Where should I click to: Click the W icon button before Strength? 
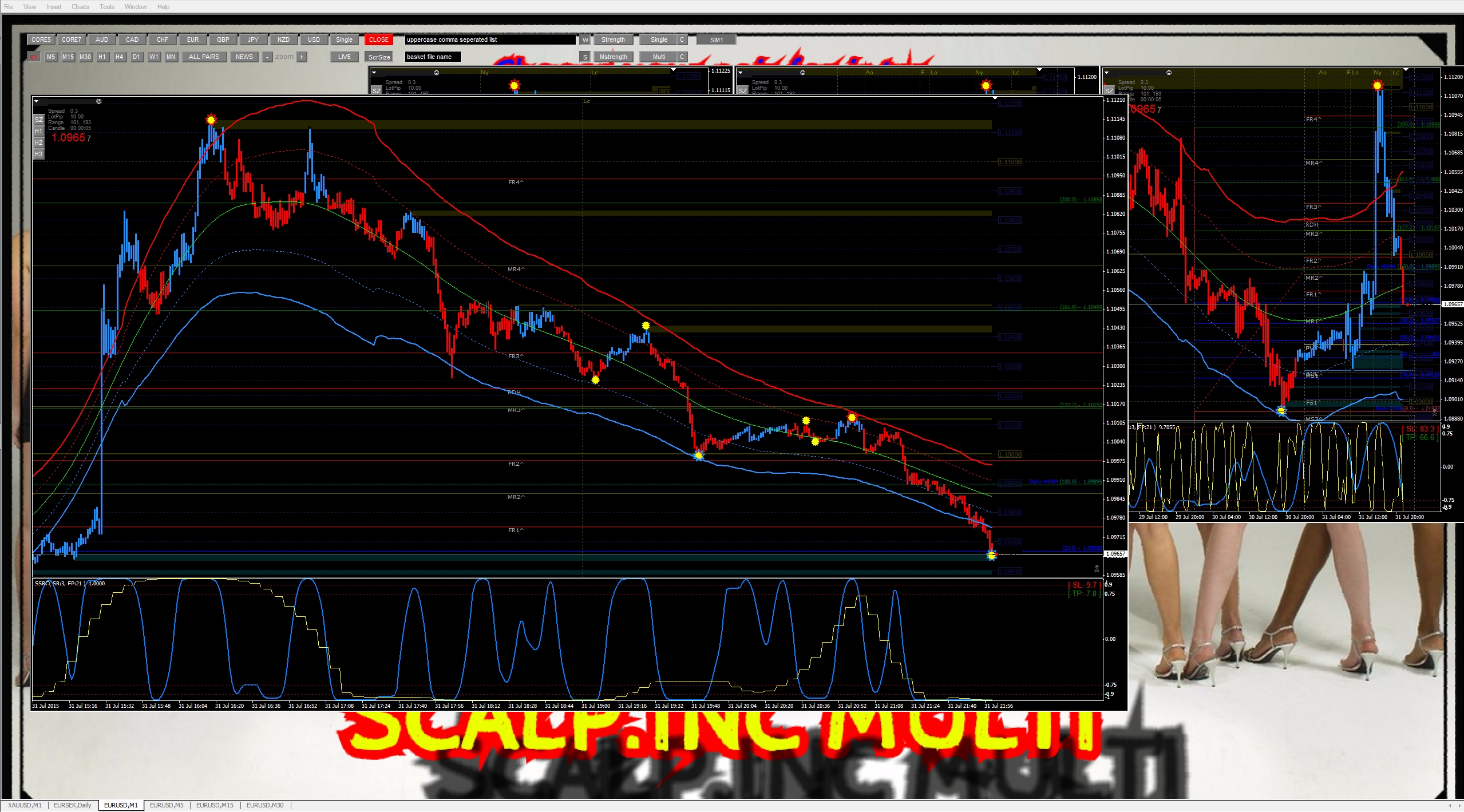pos(584,39)
